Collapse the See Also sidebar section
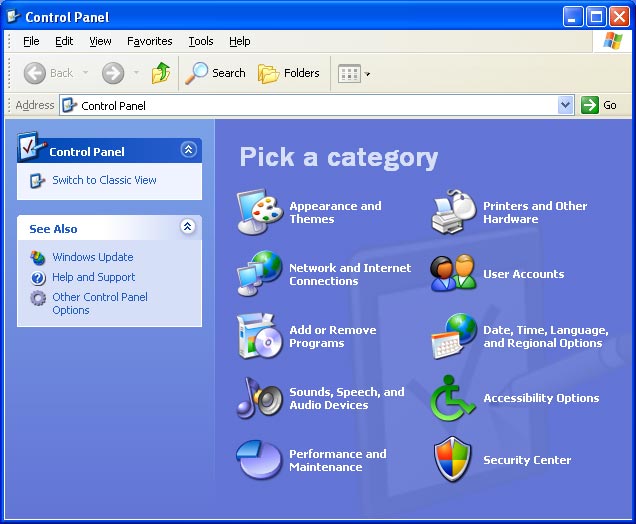 (187, 226)
